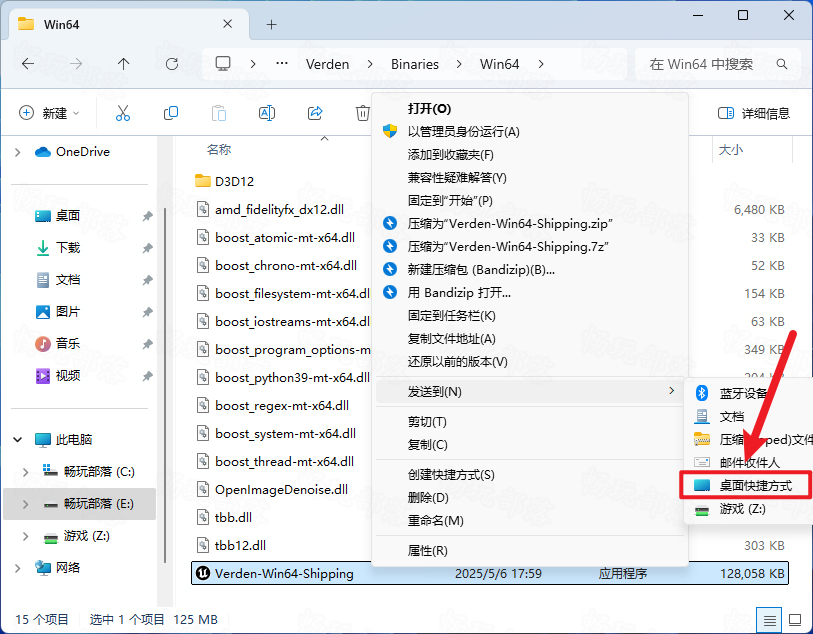Viewport: 813px width, 634px height.
Task: Open 音乐 in the sidebar
Action: [x=68, y=344]
